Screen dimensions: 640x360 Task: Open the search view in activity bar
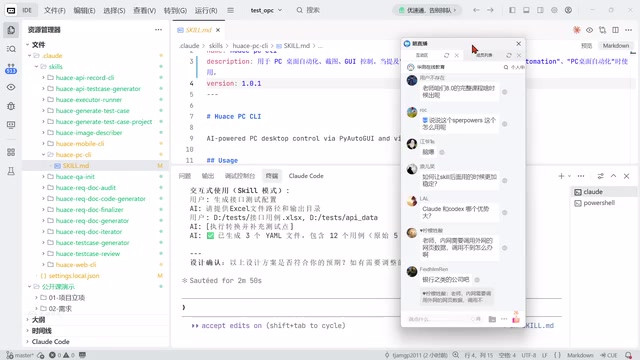click(x=11, y=49)
